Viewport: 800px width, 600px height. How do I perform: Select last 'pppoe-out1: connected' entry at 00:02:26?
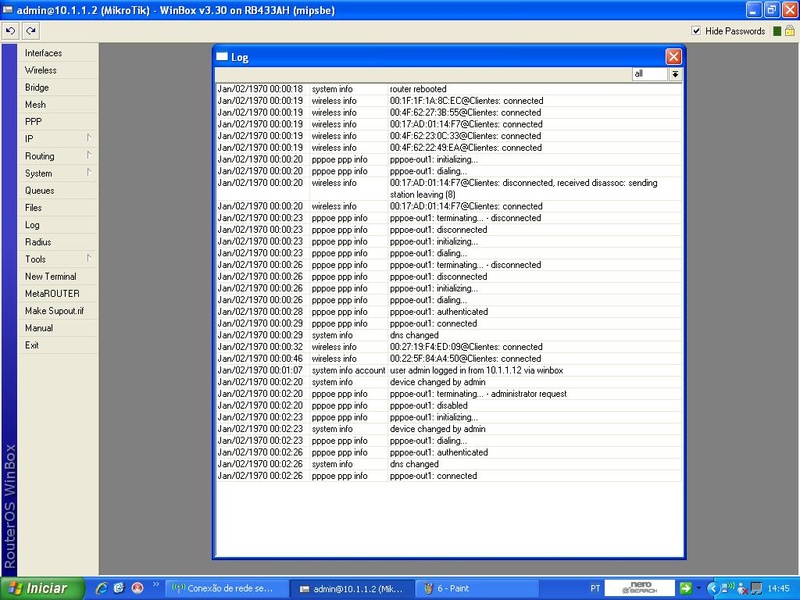[449, 476]
